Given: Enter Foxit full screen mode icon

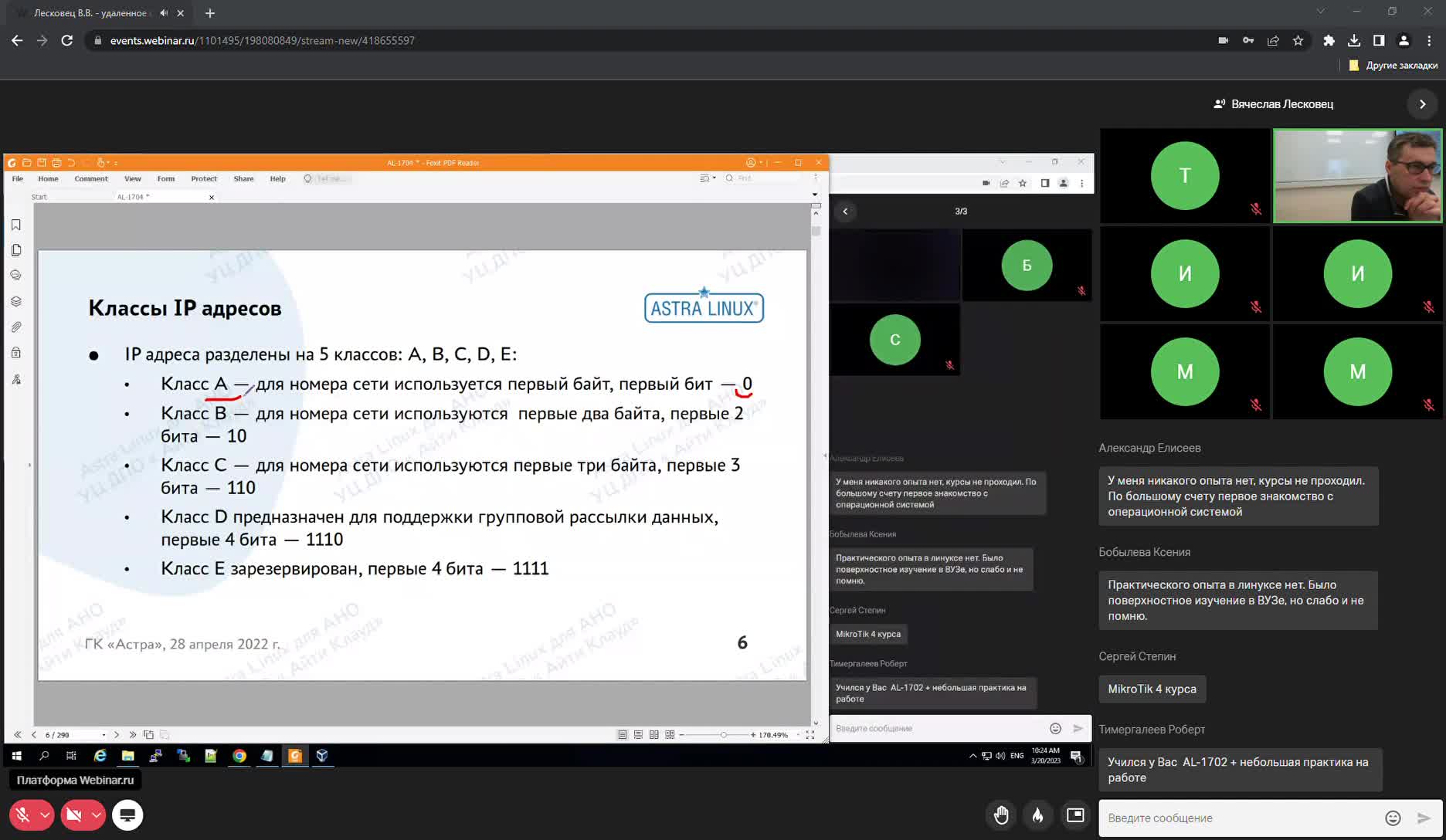Looking at the screenshot, I should tap(810, 735).
